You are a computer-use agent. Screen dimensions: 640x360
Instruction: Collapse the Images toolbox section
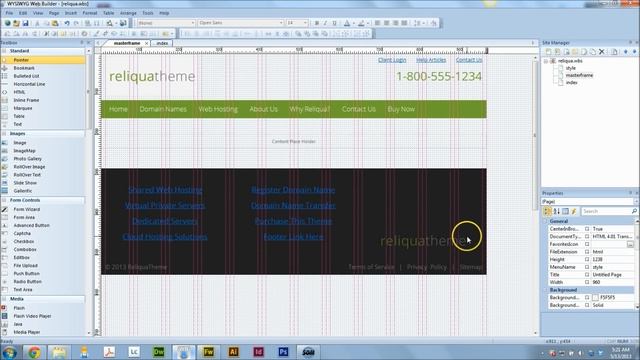point(4,134)
